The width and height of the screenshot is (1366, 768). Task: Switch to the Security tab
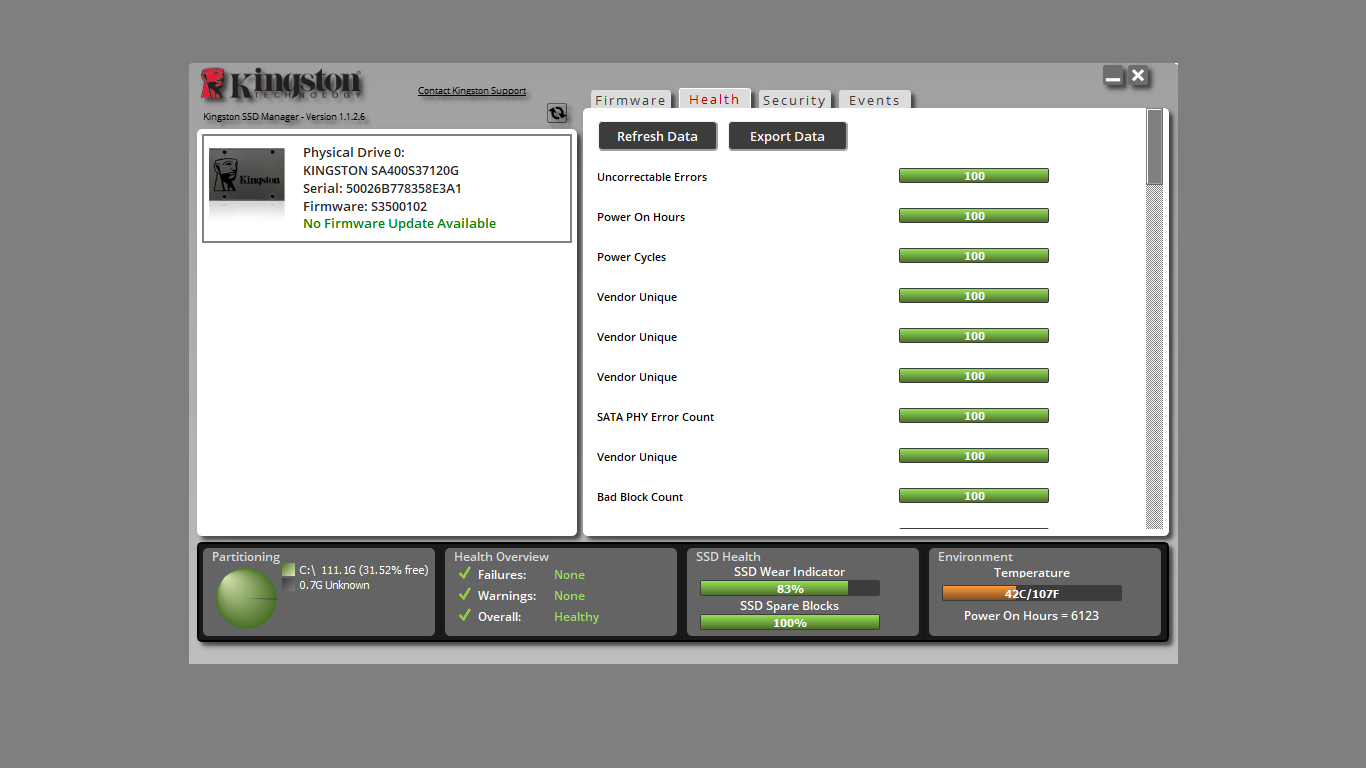[x=794, y=100]
